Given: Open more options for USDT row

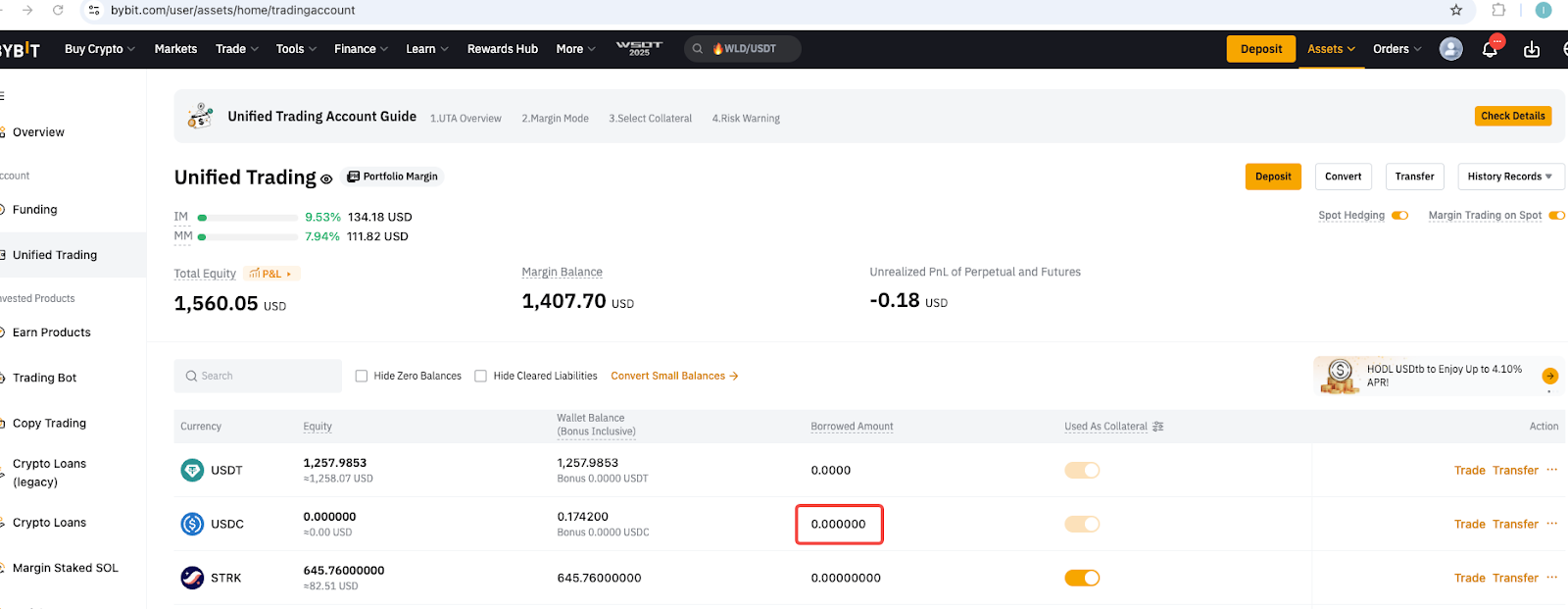Looking at the screenshot, I should tap(1551, 470).
